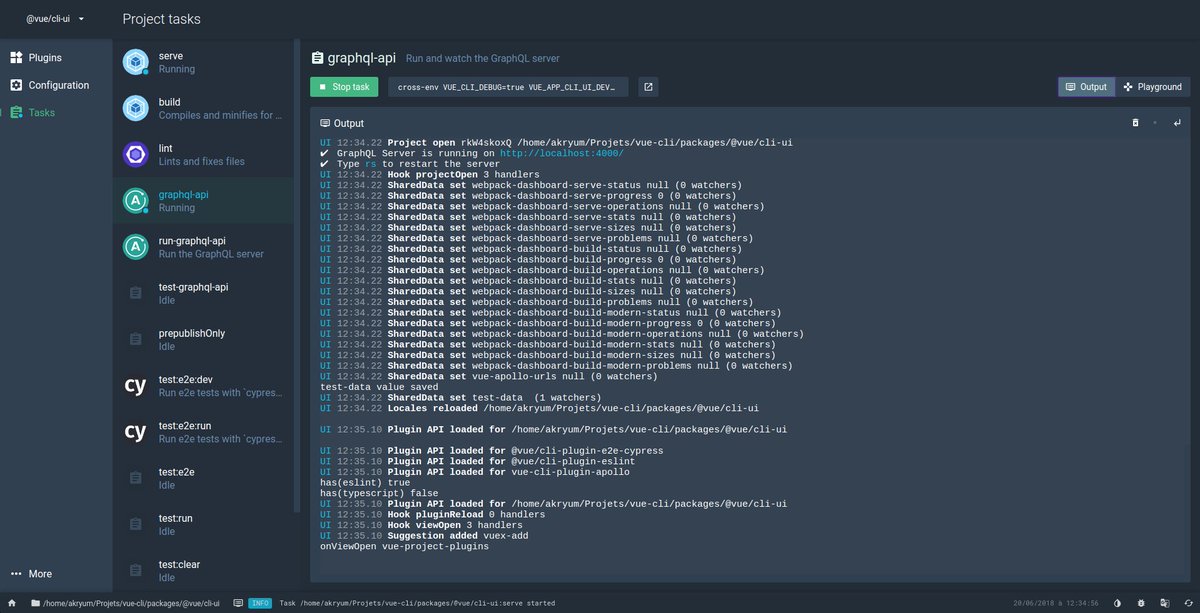Image resolution: width=1200 pixels, height=613 pixels.
Task: Click the Configuration gear icon
Action: pyautogui.click(x=16, y=85)
